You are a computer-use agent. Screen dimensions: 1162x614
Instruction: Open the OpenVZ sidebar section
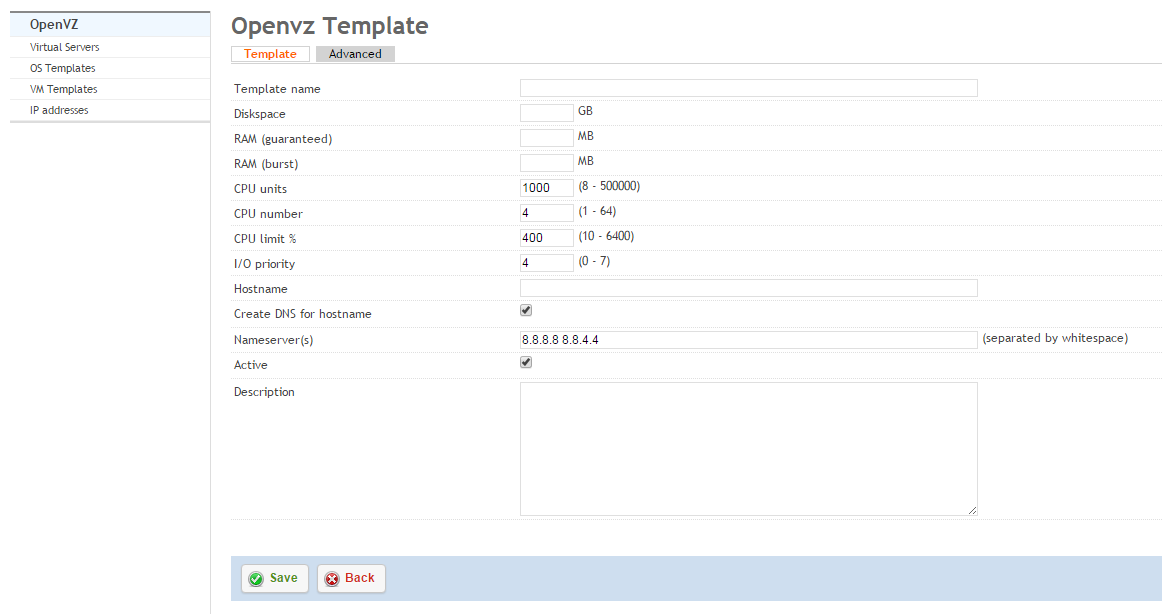point(110,24)
